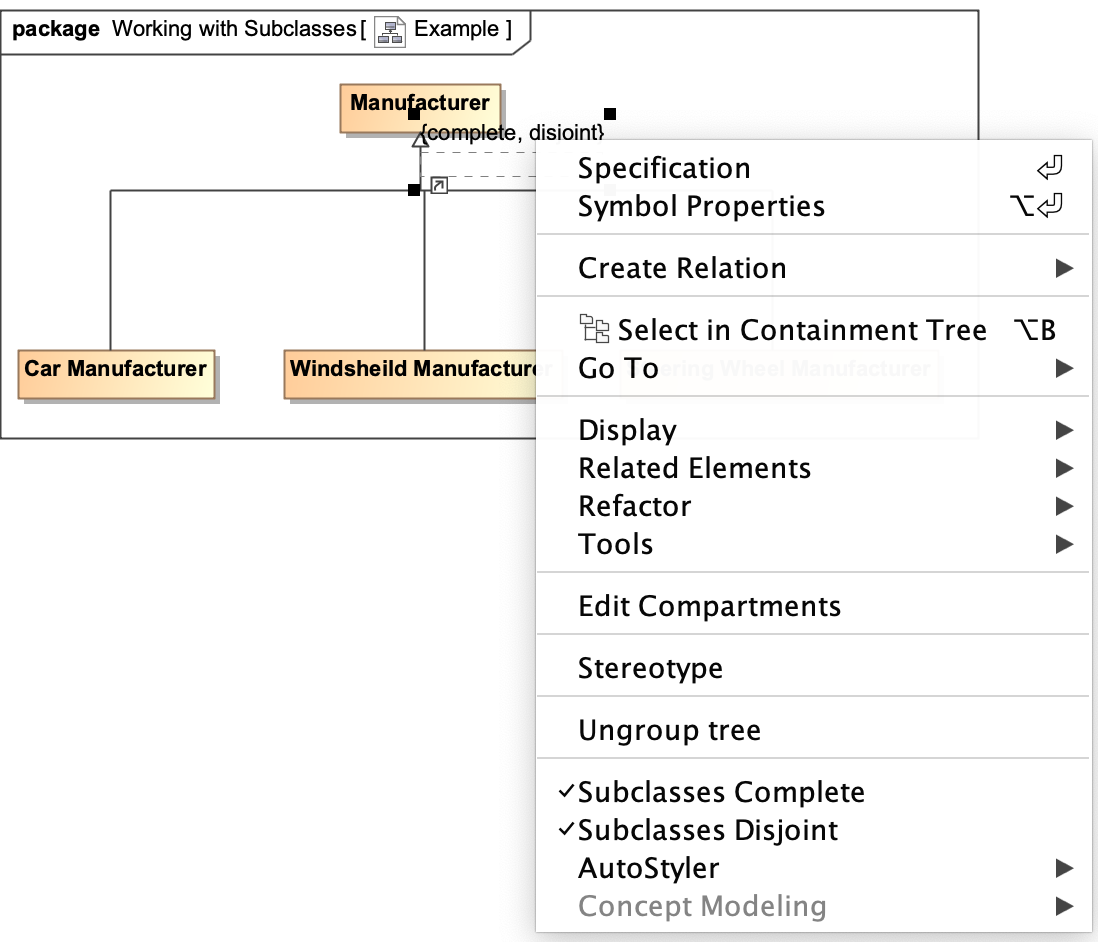This screenshot has width=1098, height=942.
Task: Click the generalization arrowhead under Manufacturer
Action: click(x=421, y=140)
